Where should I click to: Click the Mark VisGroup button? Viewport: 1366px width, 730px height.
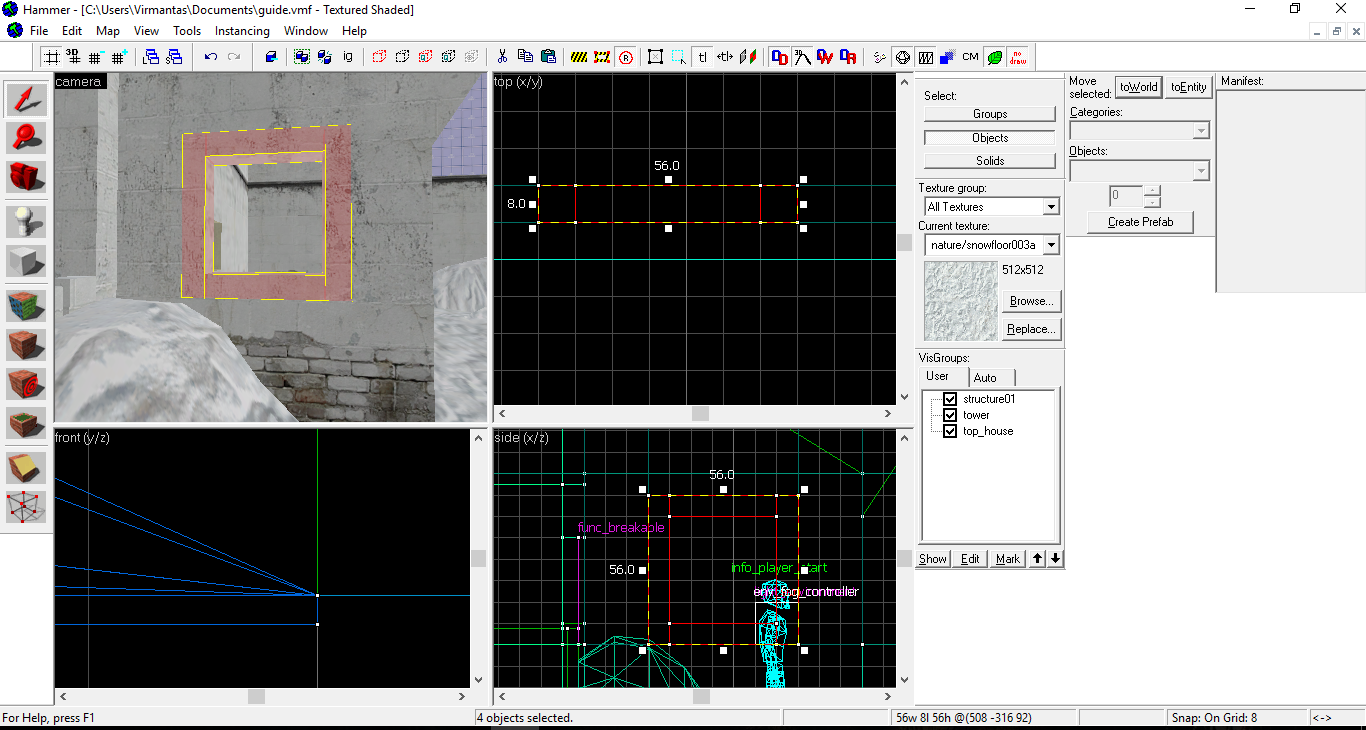coord(1008,559)
